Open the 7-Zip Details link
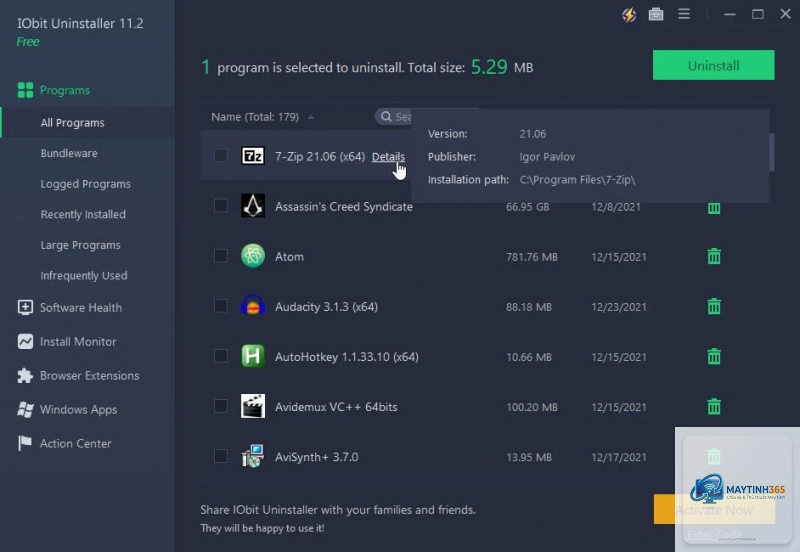800x552 pixels. click(x=388, y=157)
